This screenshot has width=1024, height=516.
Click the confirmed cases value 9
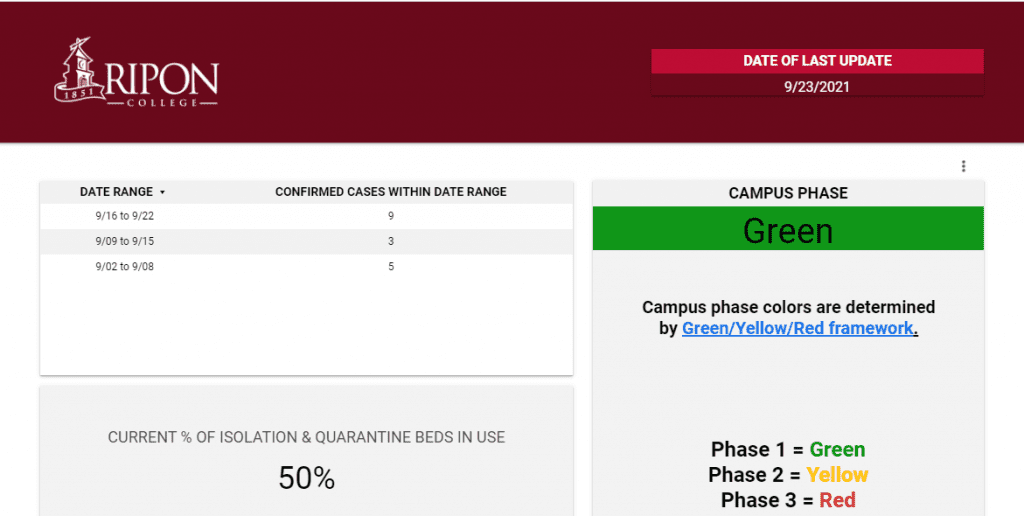coord(391,216)
